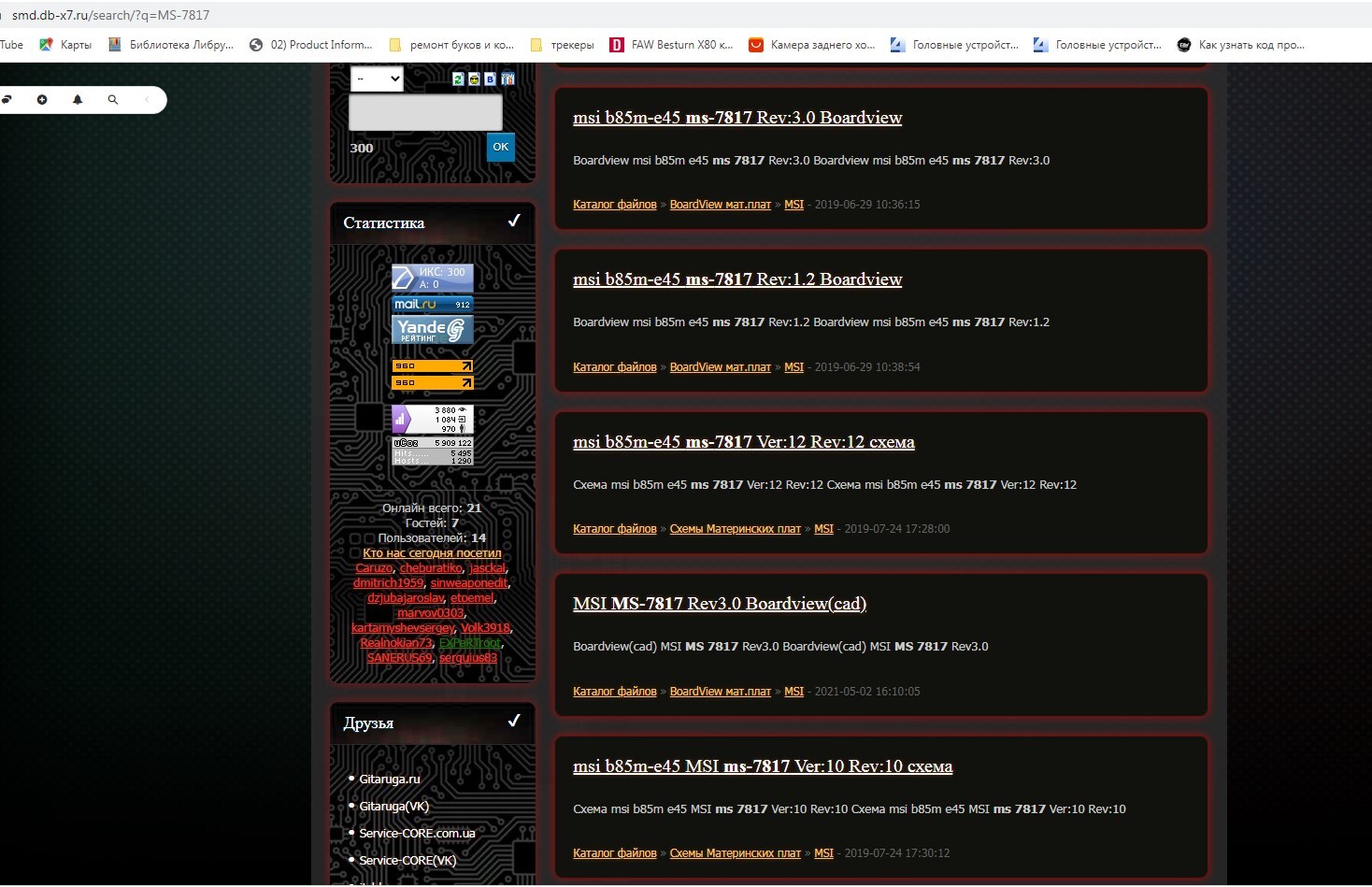Image resolution: width=1372 pixels, height=887 pixels.
Task: Open the Yandex Рейтинг badge
Action: (x=433, y=329)
